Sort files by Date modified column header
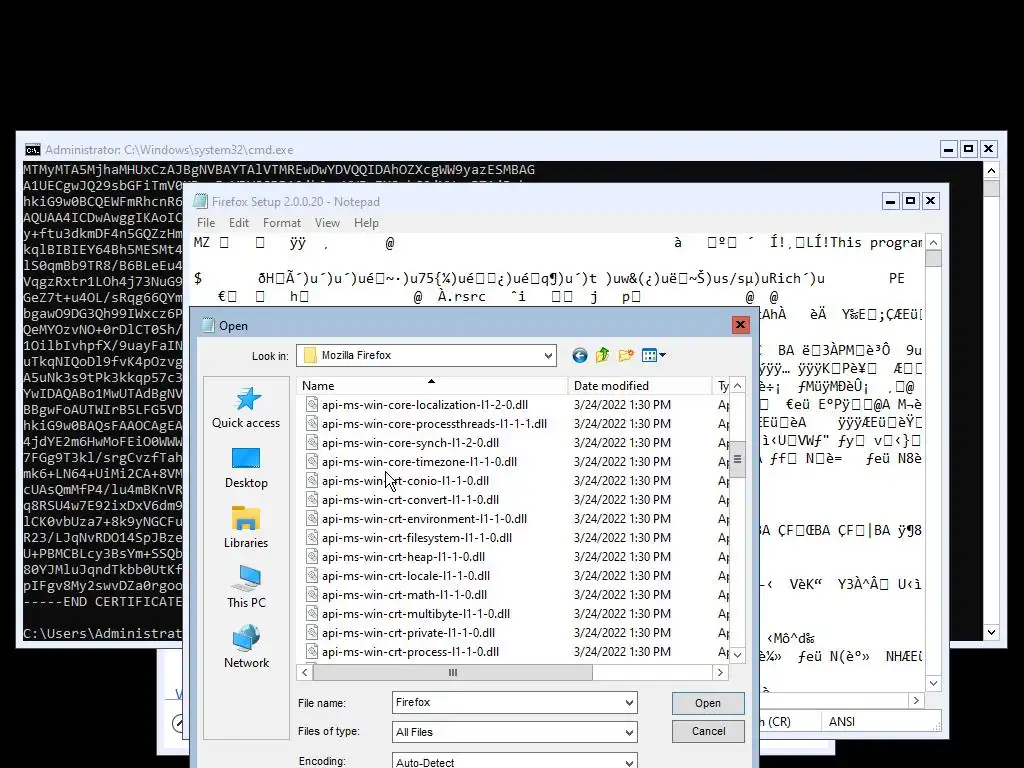Image resolution: width=1024 pixels, height=768 pixels. click(x=639, y=385)
